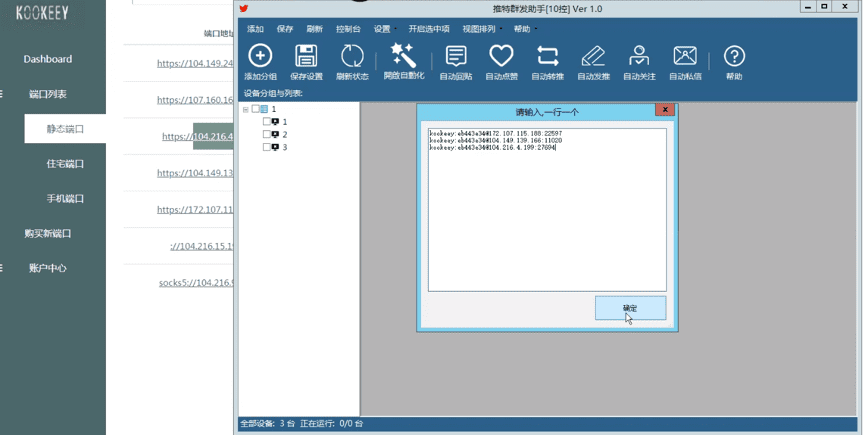Click the group list icon beside group 1
Image resolution: width=866 pixels, height=435 pixels.
click(x=264, y=109)
